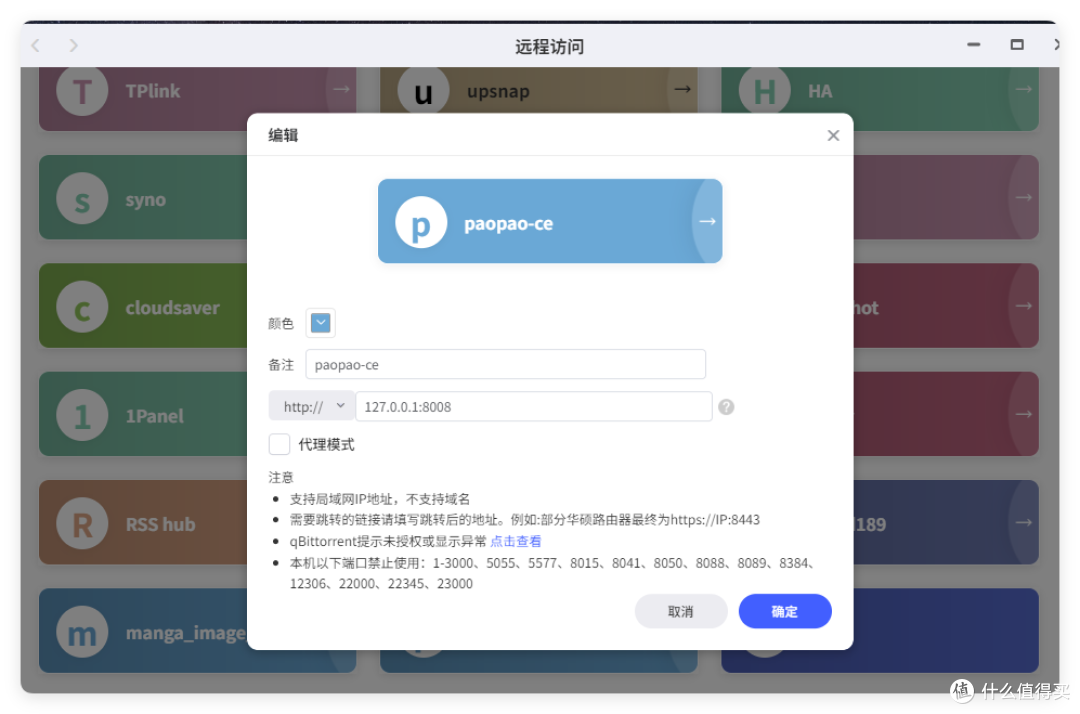
Task: Click the arrow on the upsnap card
Action: [682, 89]
